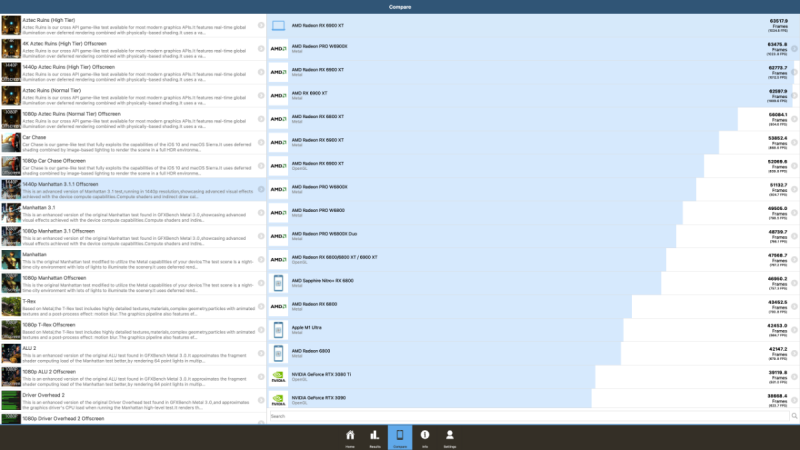Click detail arrow on Radeon PRO W6800X Duo row
Viewport: 800px width, 450px height.
794,236
